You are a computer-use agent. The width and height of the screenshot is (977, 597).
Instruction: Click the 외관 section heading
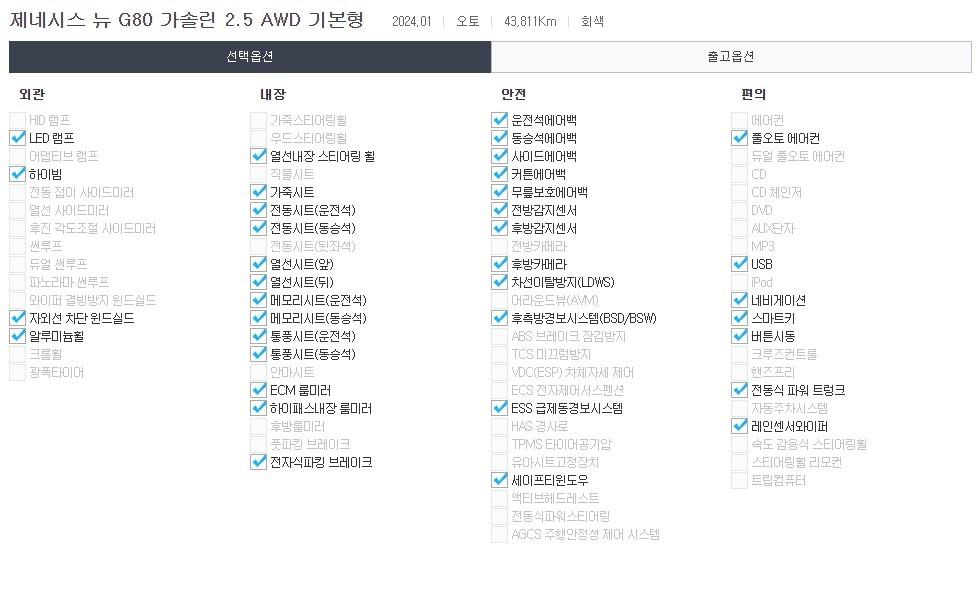32,94
